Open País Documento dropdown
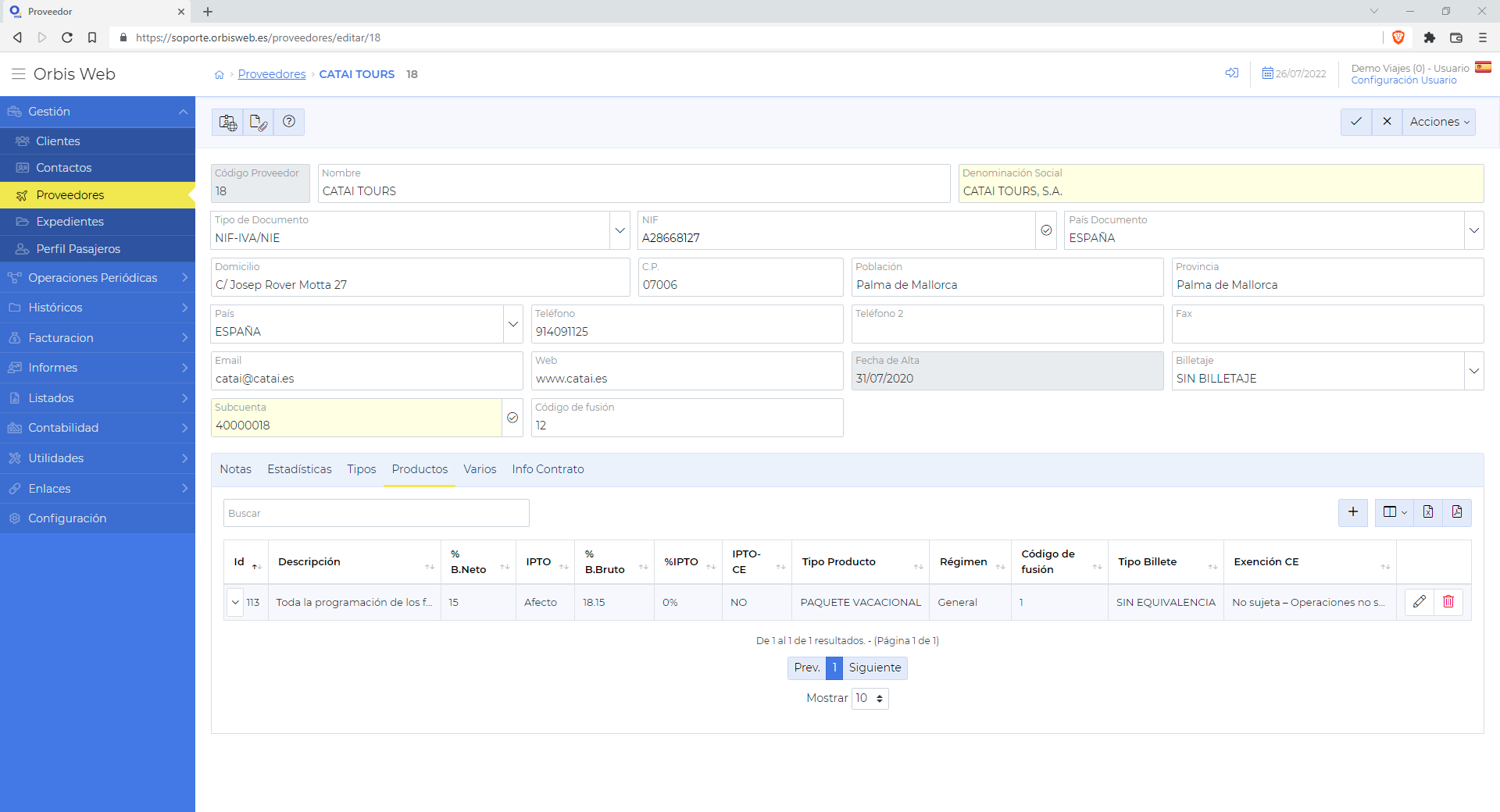Screen dimensions: 1500x812 pyautogui.click(x=1473, y=230)
